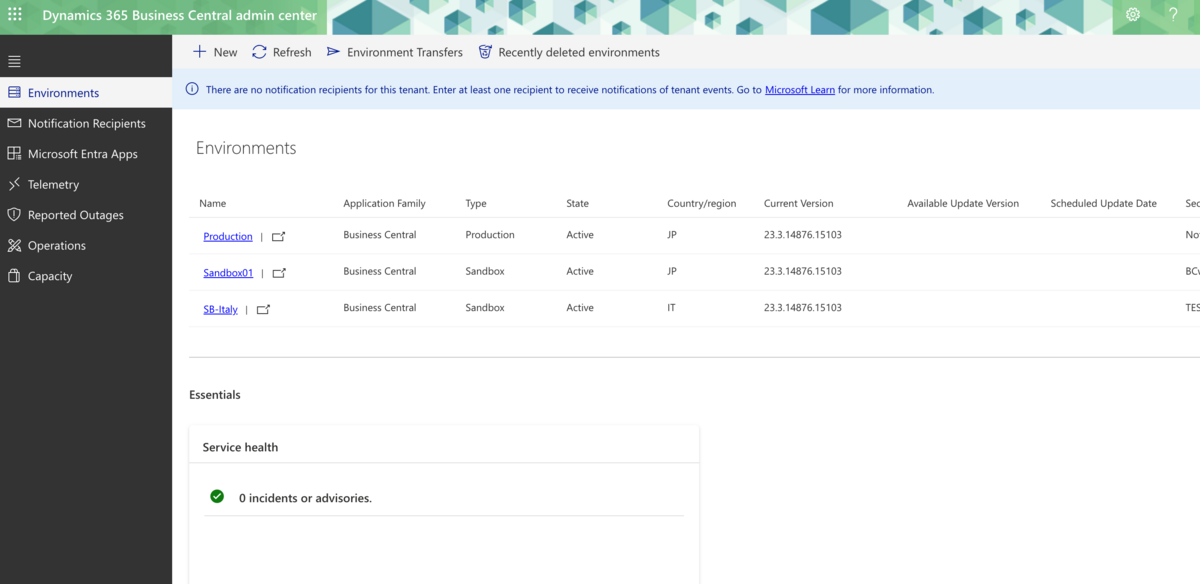Click the Production type cell
1200x584 pixels.
(x=490, y=235)
